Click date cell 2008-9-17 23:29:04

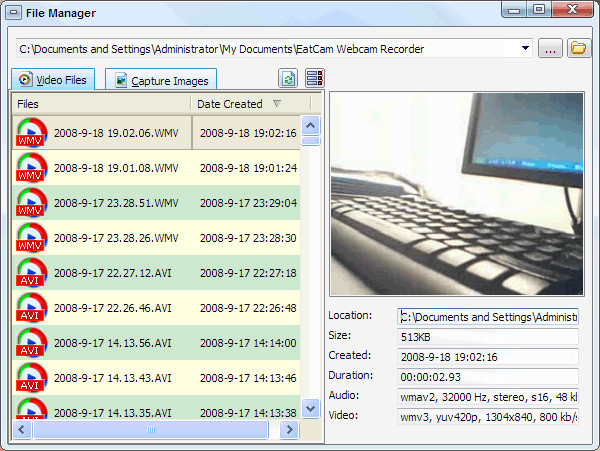pos(248,203)
